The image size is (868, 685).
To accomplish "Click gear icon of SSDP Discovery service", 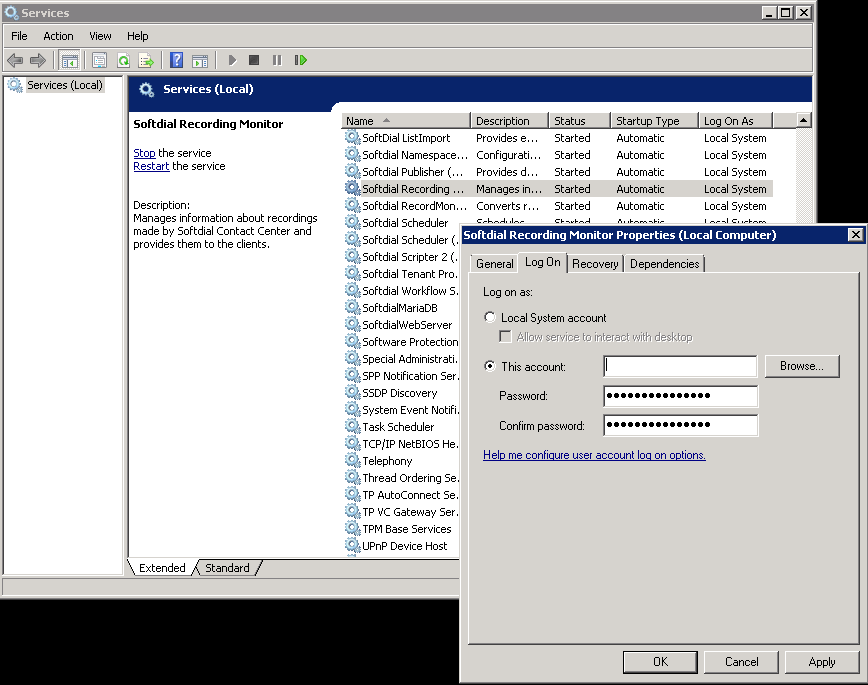I will click(353, 393).
